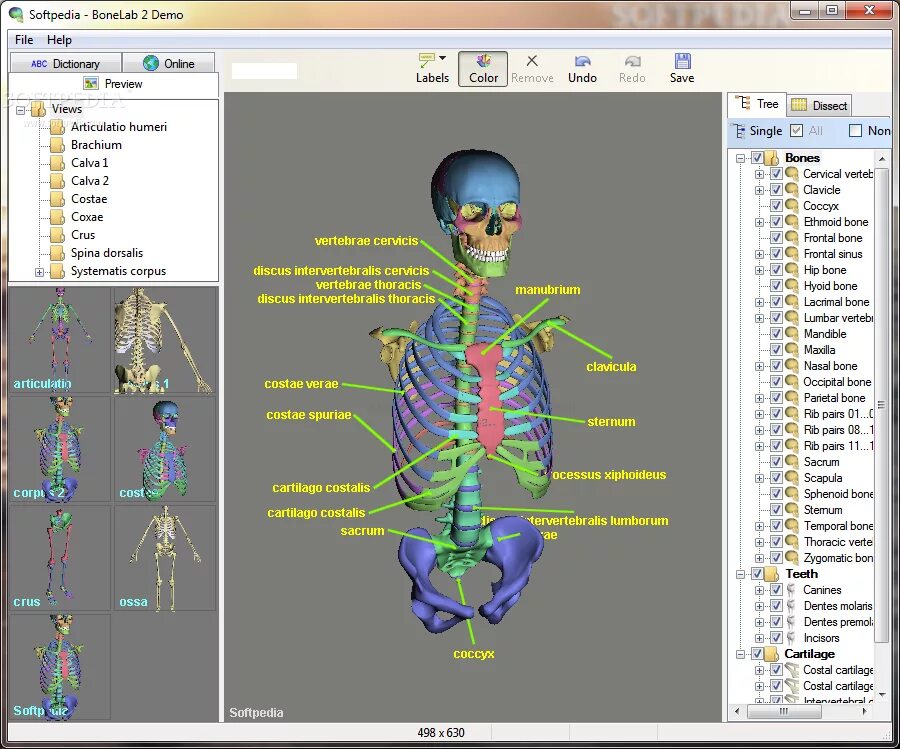Uncheck the Mandible checkbox

(x=776, y=333)
